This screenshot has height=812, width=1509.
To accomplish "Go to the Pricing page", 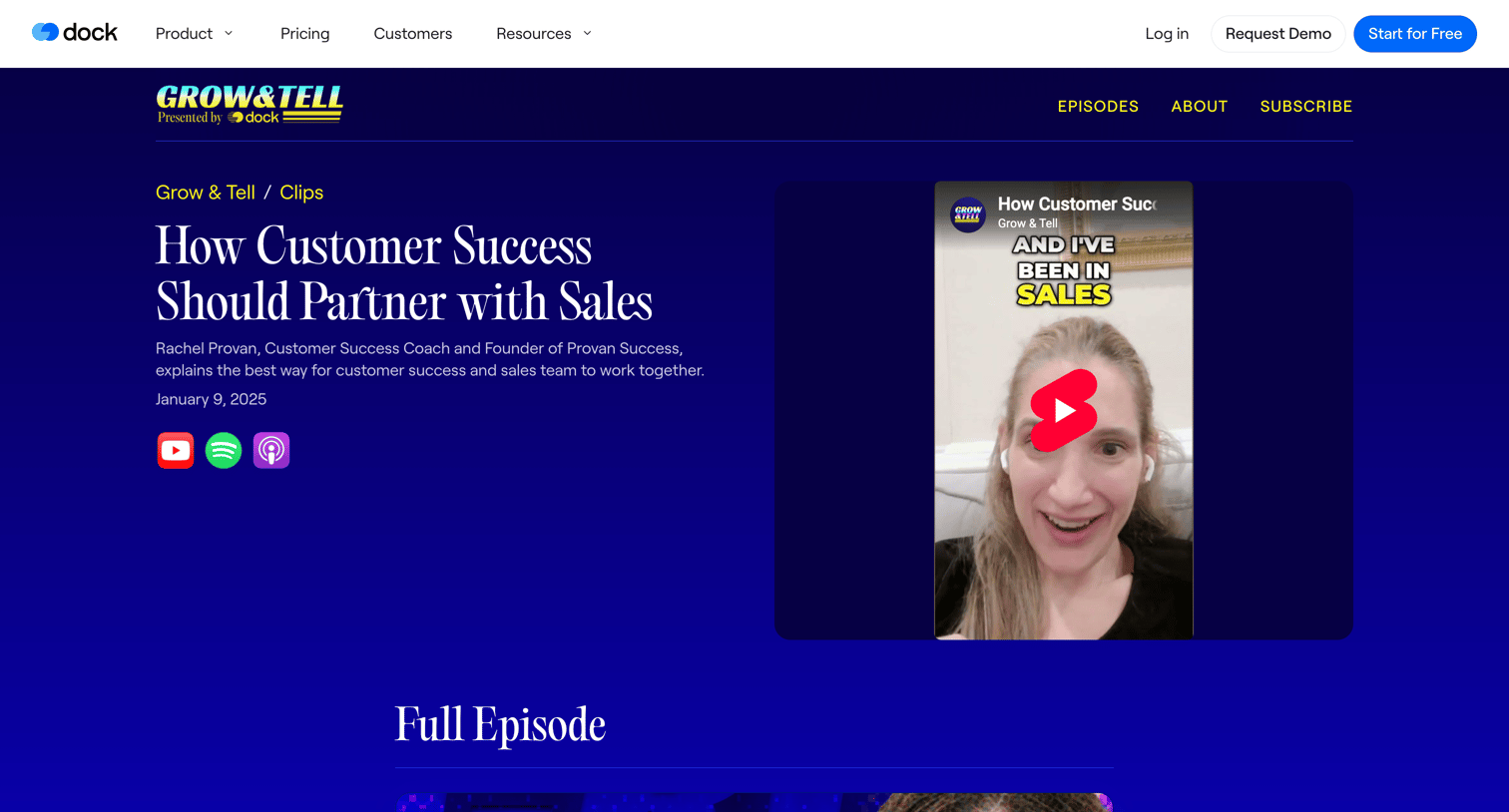I will (x=305, y=34).
